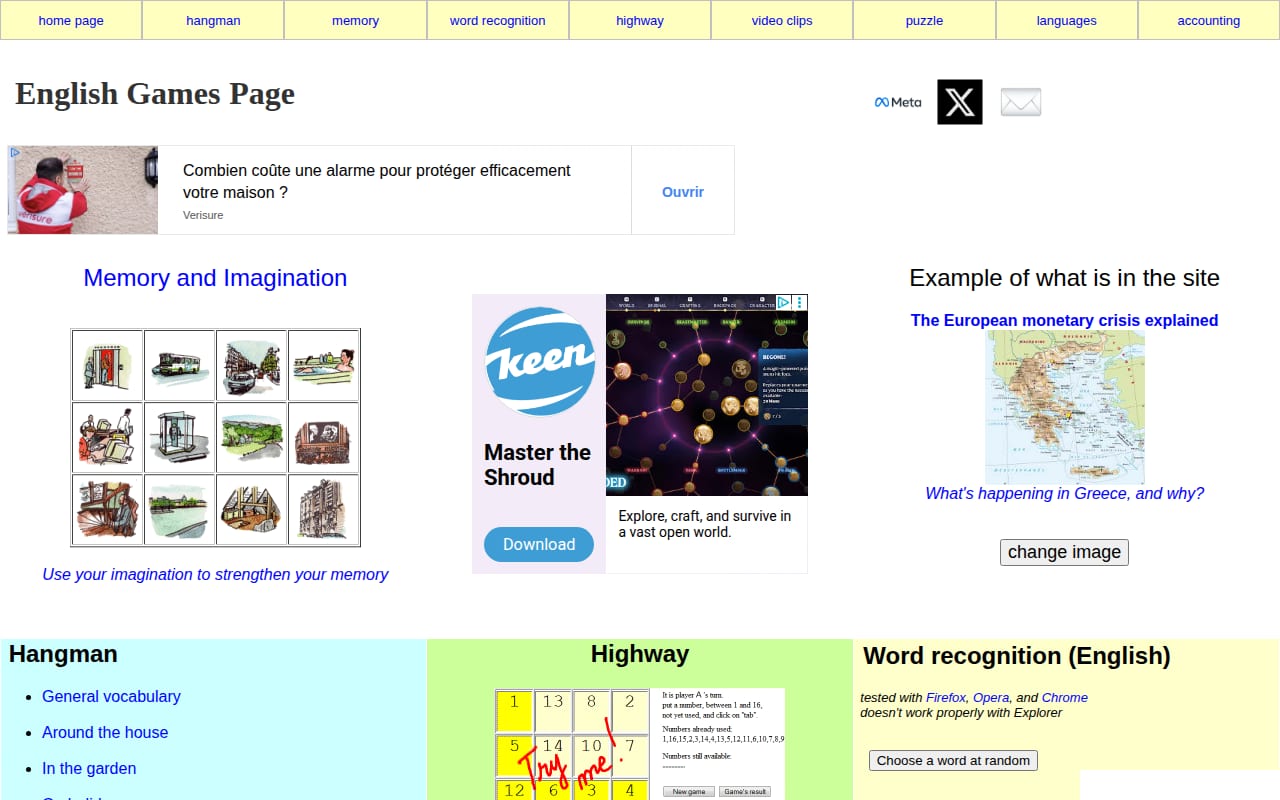
Task: Click Choose a word at random button
Action: 953,760
